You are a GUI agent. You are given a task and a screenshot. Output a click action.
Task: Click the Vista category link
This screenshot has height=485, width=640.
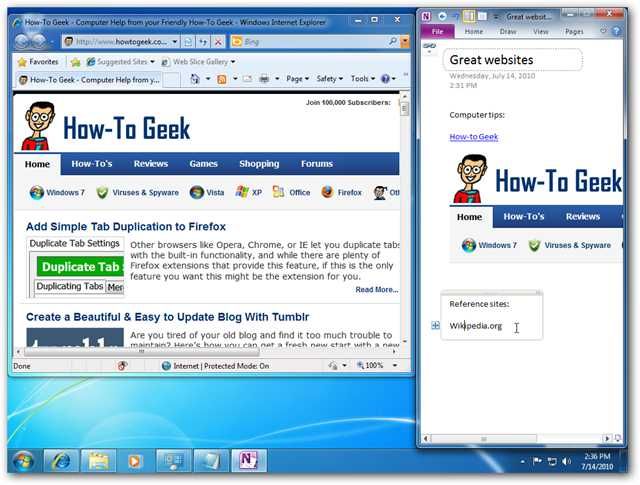[207, 192]
